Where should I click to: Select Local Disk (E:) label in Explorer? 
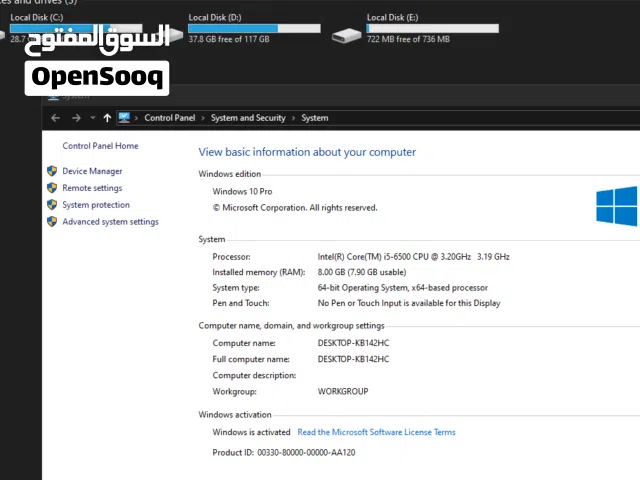[x=393, y=18]
